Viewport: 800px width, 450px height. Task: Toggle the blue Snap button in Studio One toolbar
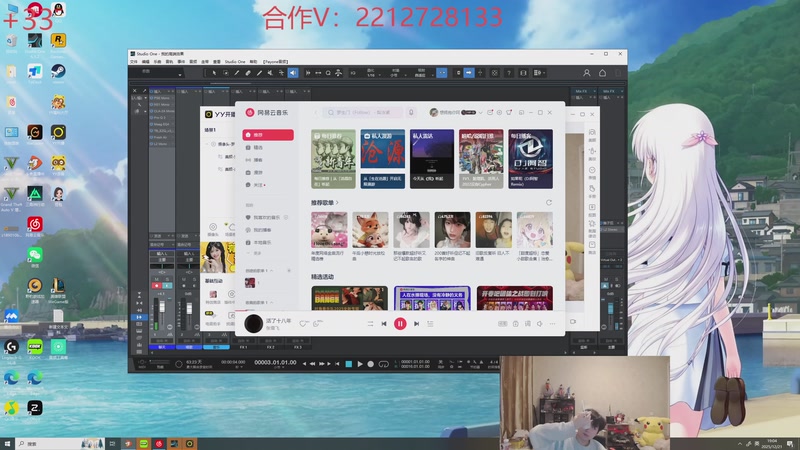click(442, 73)
